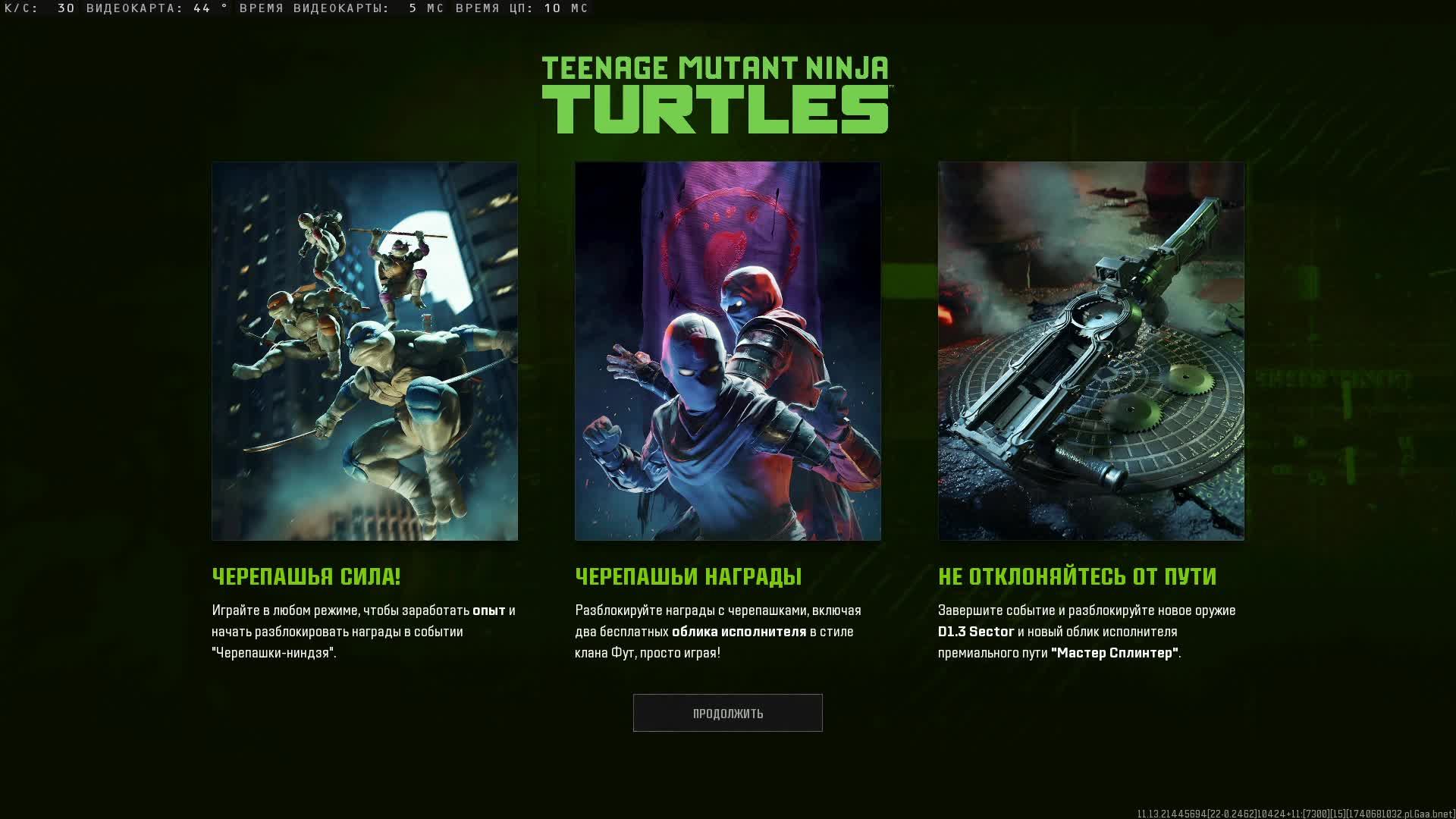
Task: Click the ВРЕМЯ ВИДЕОКАРТЫ readout
Action: click(x=341, y=8)
